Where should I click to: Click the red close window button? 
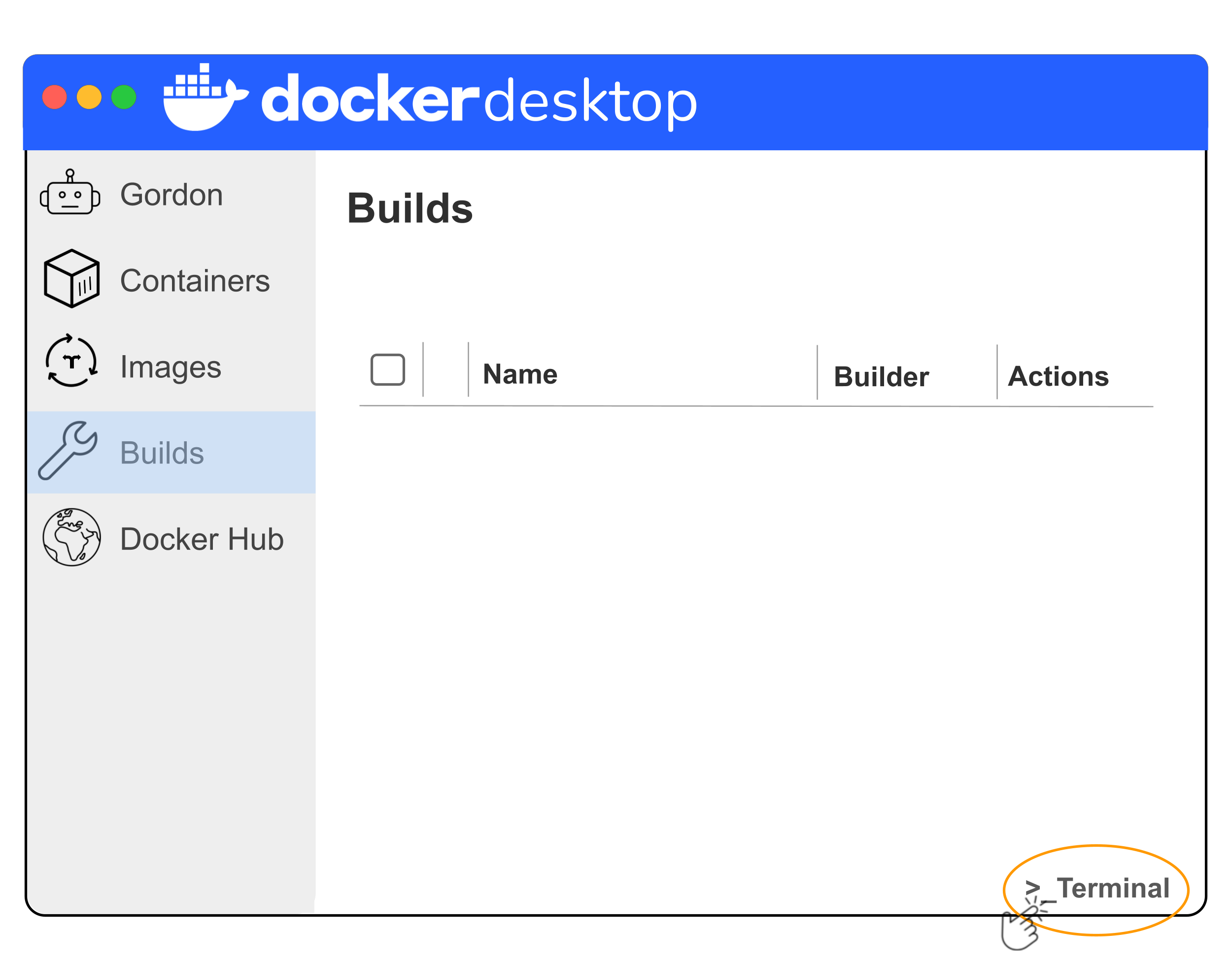[x=55, y=97]
